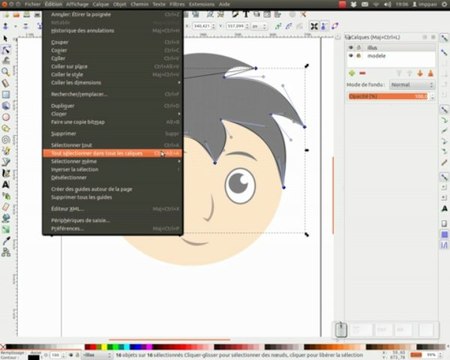Pick the Measure tool in the toolbox
The height and width of the screenshot is (360, 450).
click(x=6, y=83)
